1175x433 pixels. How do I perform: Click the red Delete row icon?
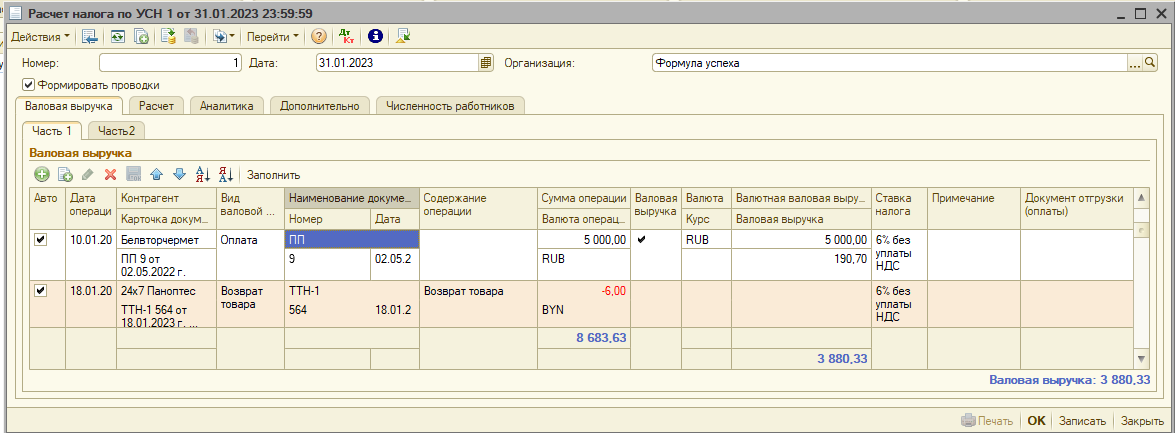111,174
